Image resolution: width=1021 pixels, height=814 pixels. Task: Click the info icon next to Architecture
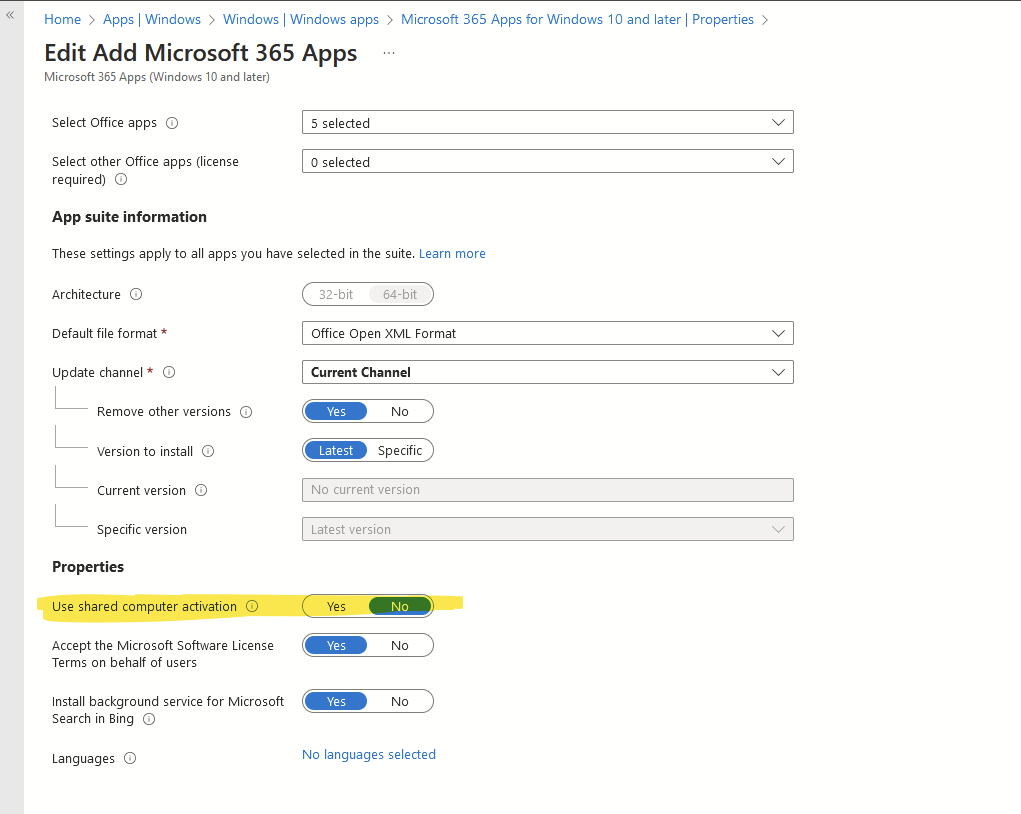pyautogui.click(x=136, y=295)
